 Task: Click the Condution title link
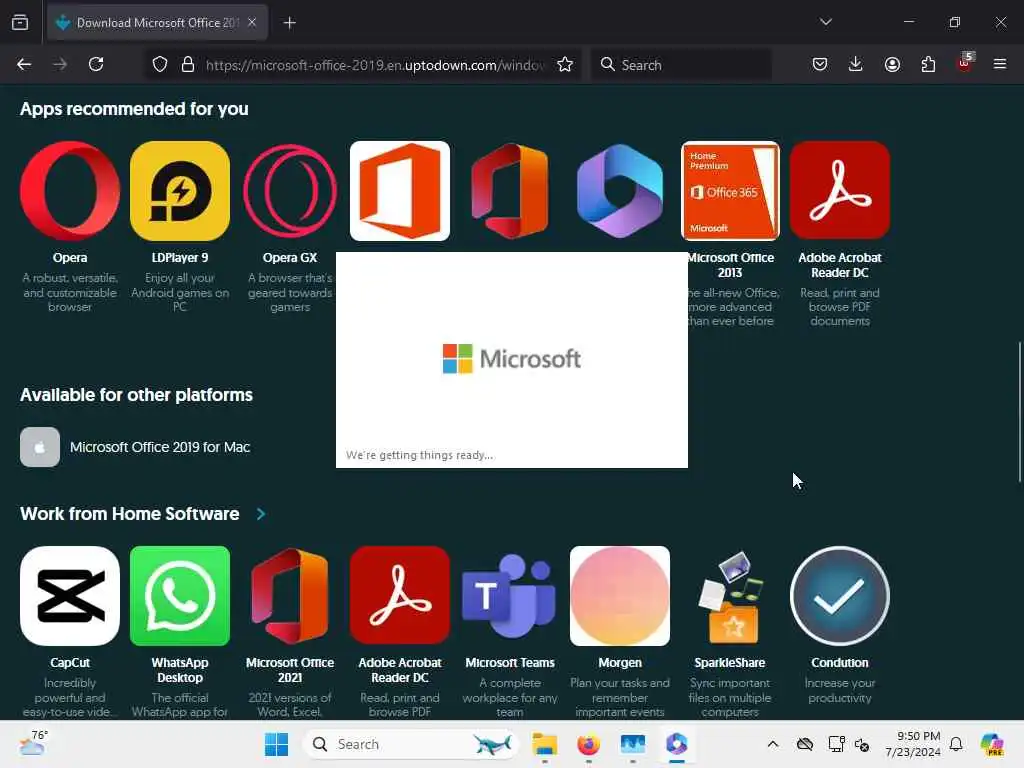(840, 663)
